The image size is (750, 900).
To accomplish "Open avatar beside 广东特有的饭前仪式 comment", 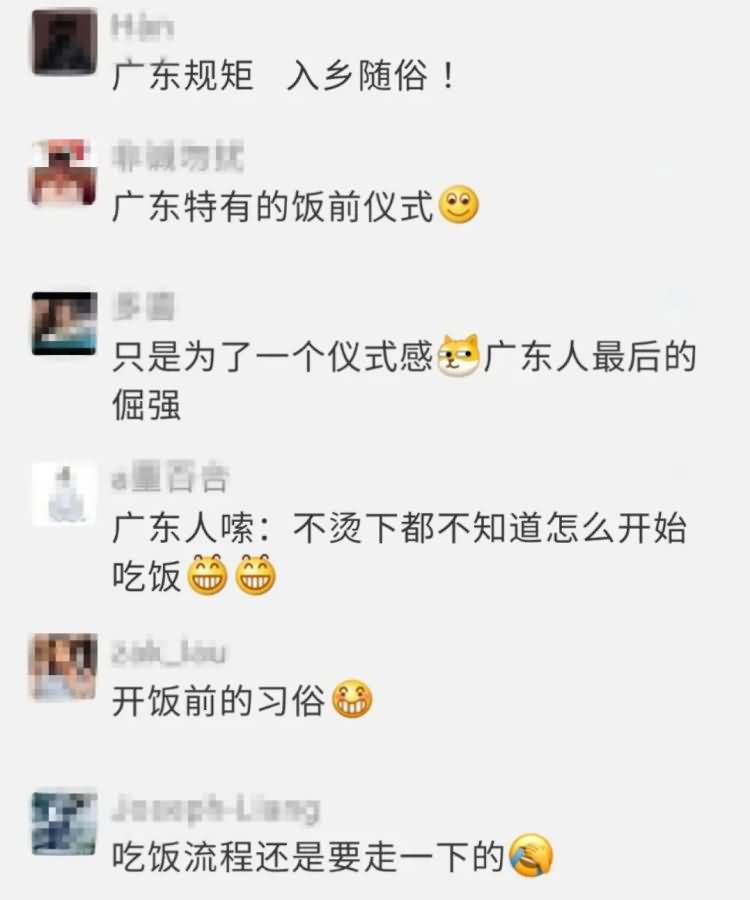I will [x=64, y=172].
